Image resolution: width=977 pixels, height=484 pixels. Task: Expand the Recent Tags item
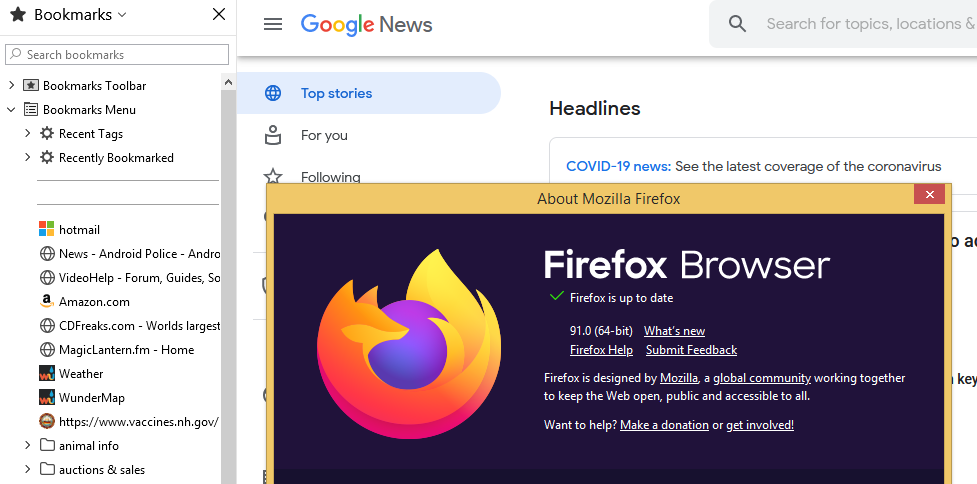[x=27, y=133]
